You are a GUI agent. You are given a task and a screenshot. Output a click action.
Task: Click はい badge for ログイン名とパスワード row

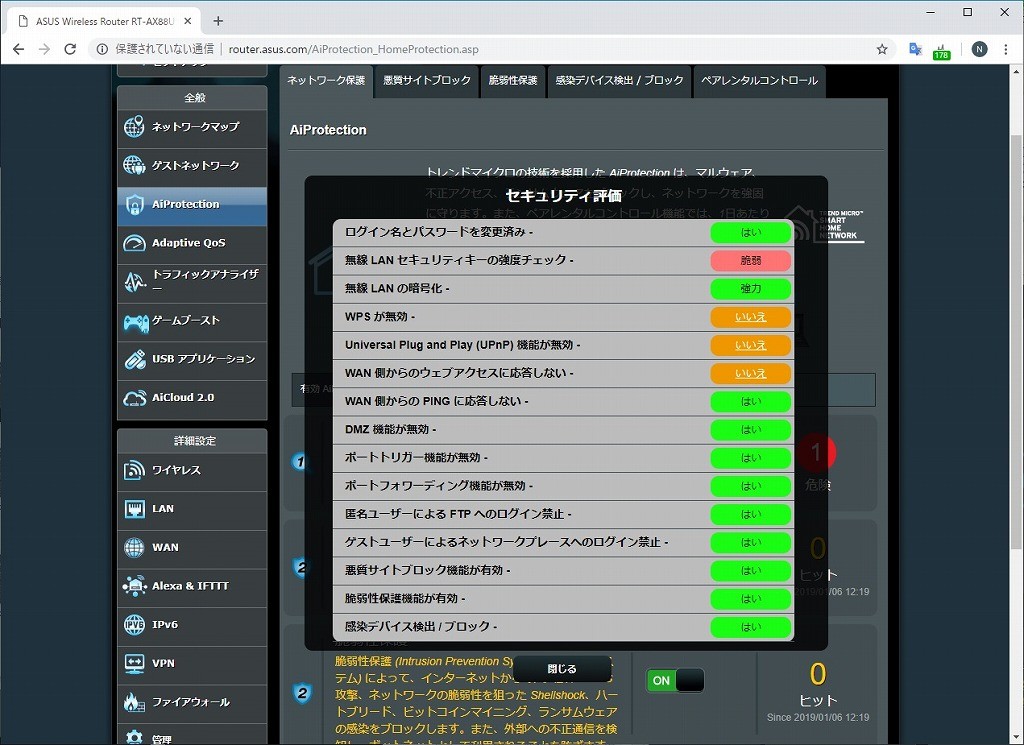point(750,232)
